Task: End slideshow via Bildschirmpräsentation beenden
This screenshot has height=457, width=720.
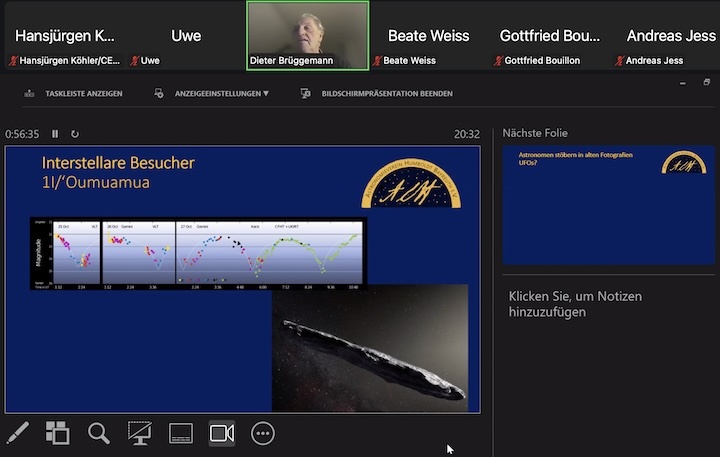Action: coord(377,93)
